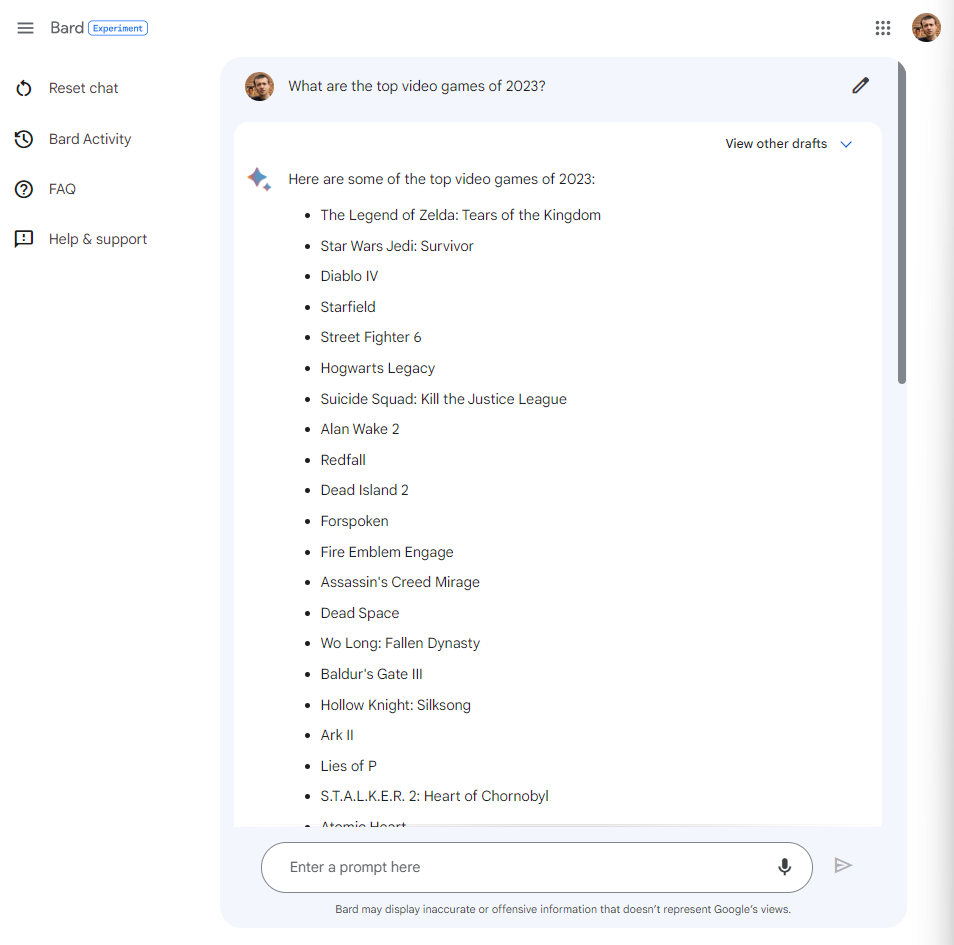The height and width of the screenshot is (945, 954).
Task: Click the Reset chat circular arrow icon
Action: (x=24, y=89)
